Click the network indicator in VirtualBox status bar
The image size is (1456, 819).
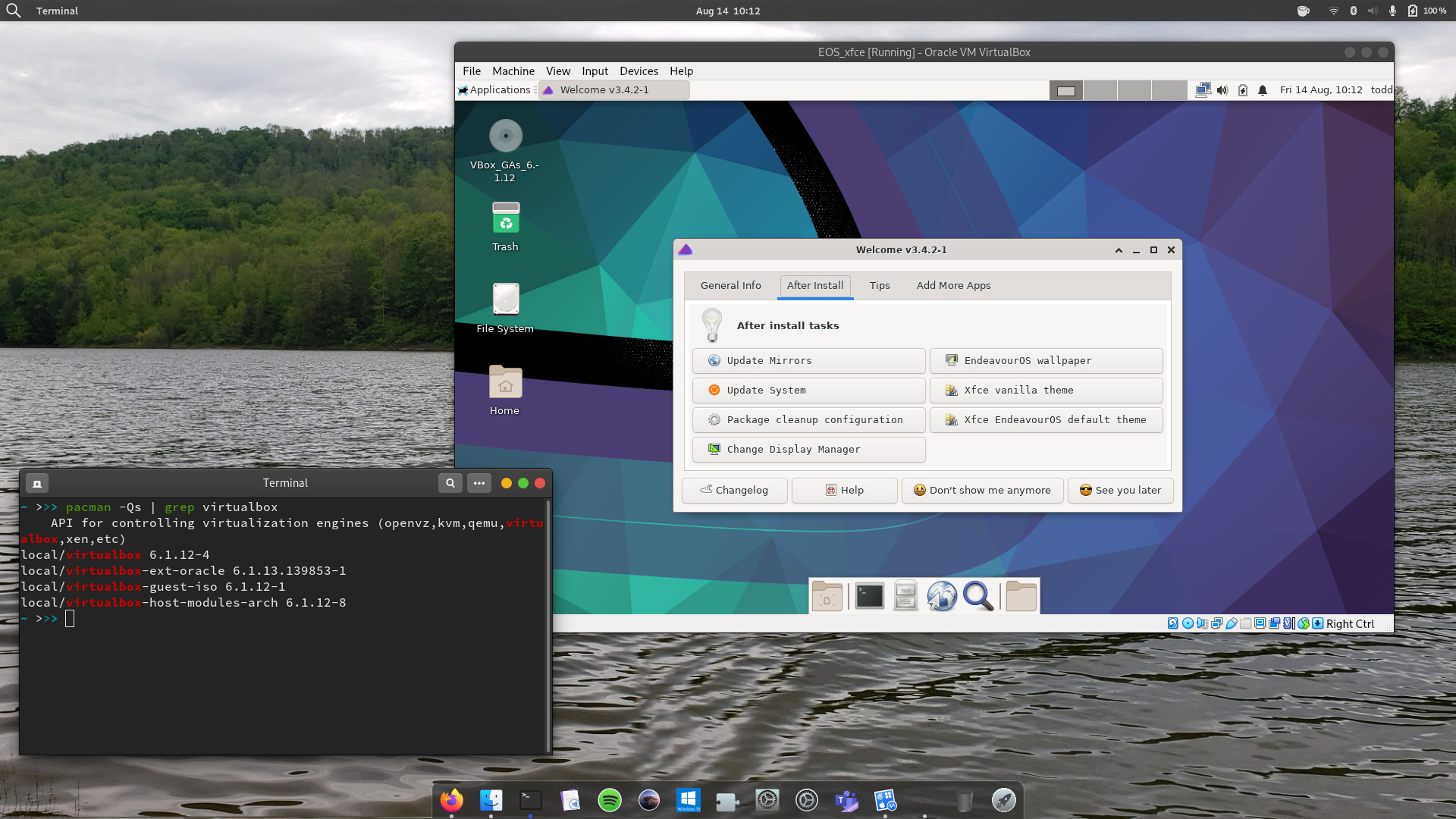(x=1217, y=623)
